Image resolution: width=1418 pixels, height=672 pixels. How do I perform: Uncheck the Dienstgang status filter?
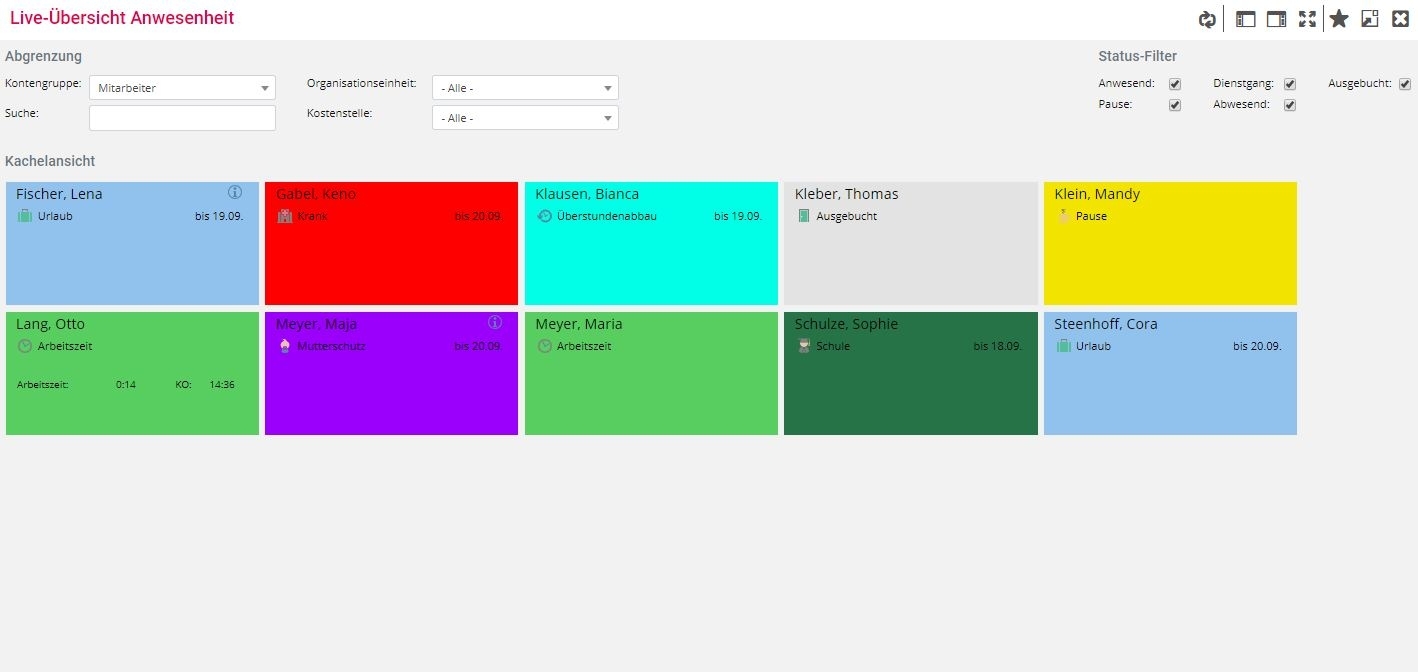coord(1290,84)
